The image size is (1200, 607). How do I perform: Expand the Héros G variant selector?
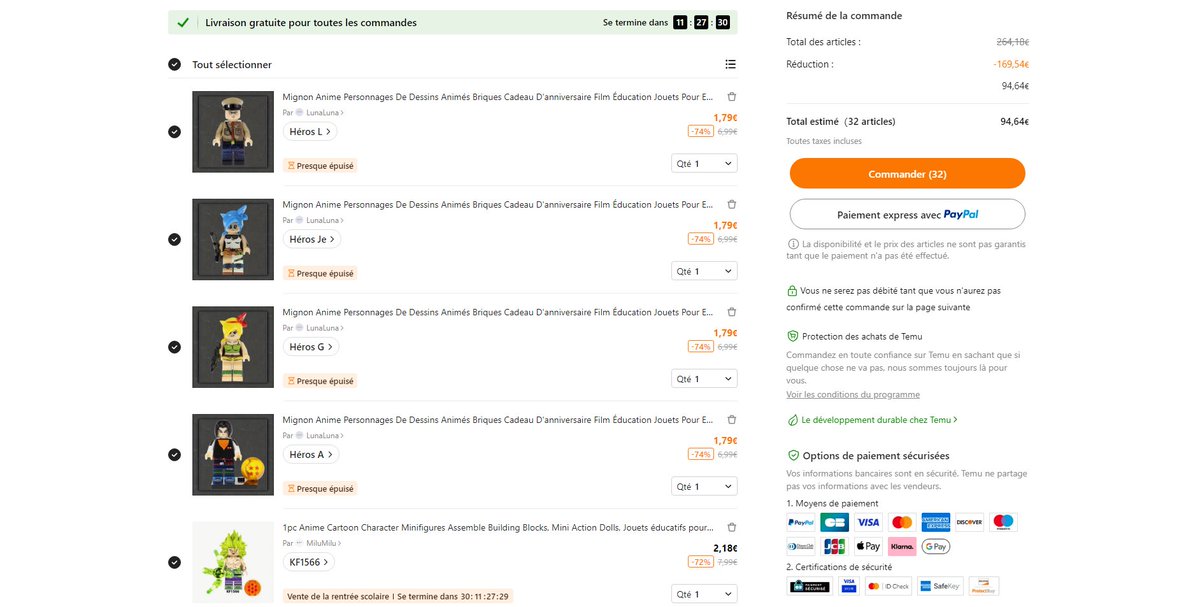coord(311,347)
